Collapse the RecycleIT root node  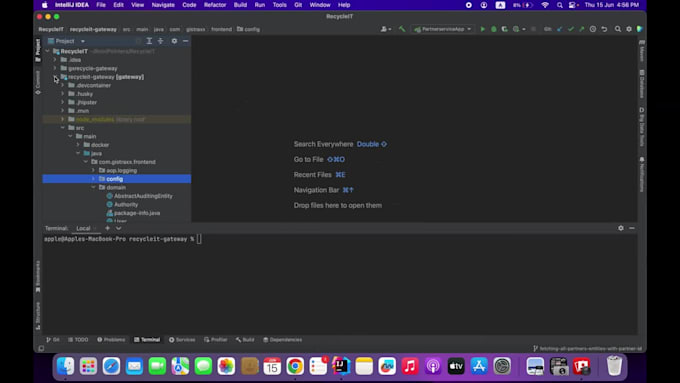tap(47, 51)
